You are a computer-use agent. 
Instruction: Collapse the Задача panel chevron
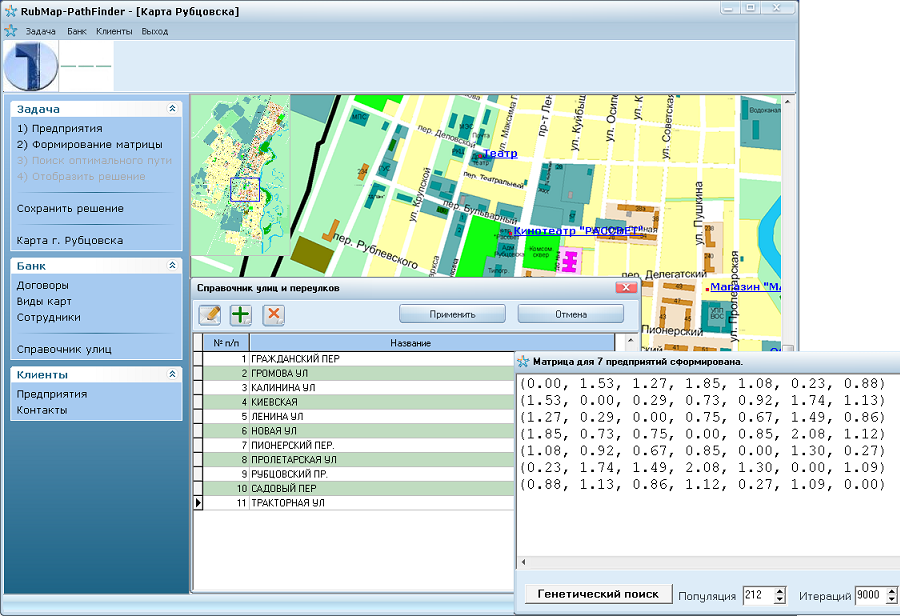point(172,108)
